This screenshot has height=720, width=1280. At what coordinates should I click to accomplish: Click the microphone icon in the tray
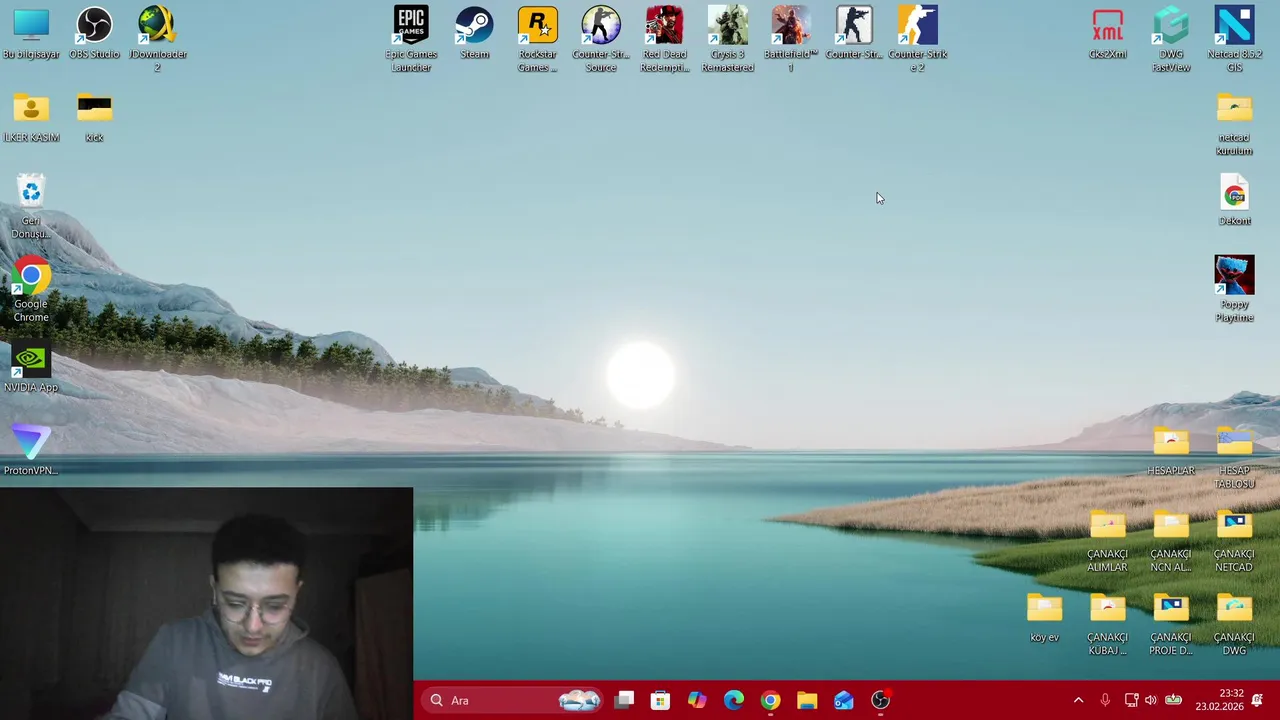1105,700
